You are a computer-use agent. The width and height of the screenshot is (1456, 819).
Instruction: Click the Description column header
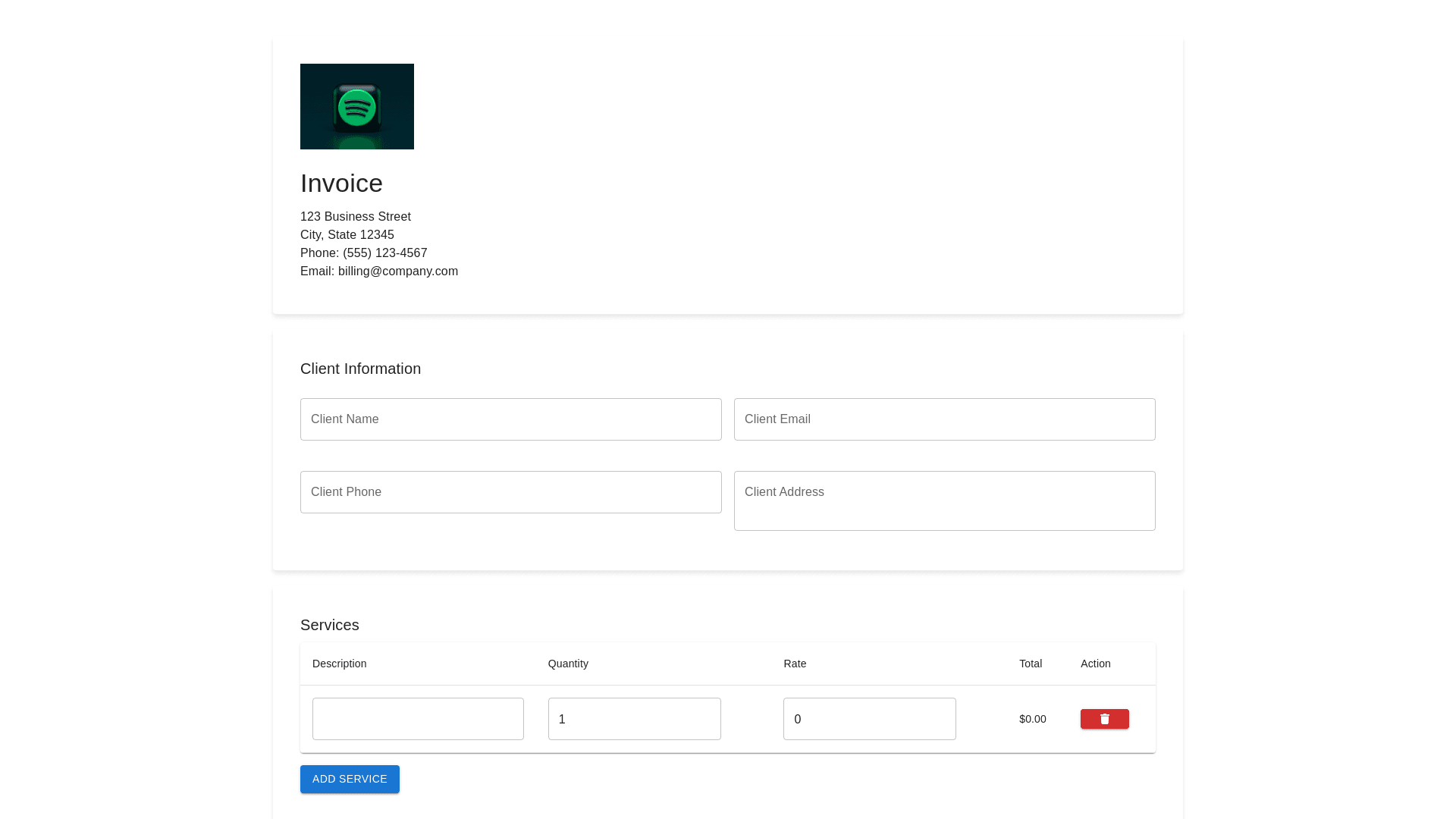click(339, 664)
